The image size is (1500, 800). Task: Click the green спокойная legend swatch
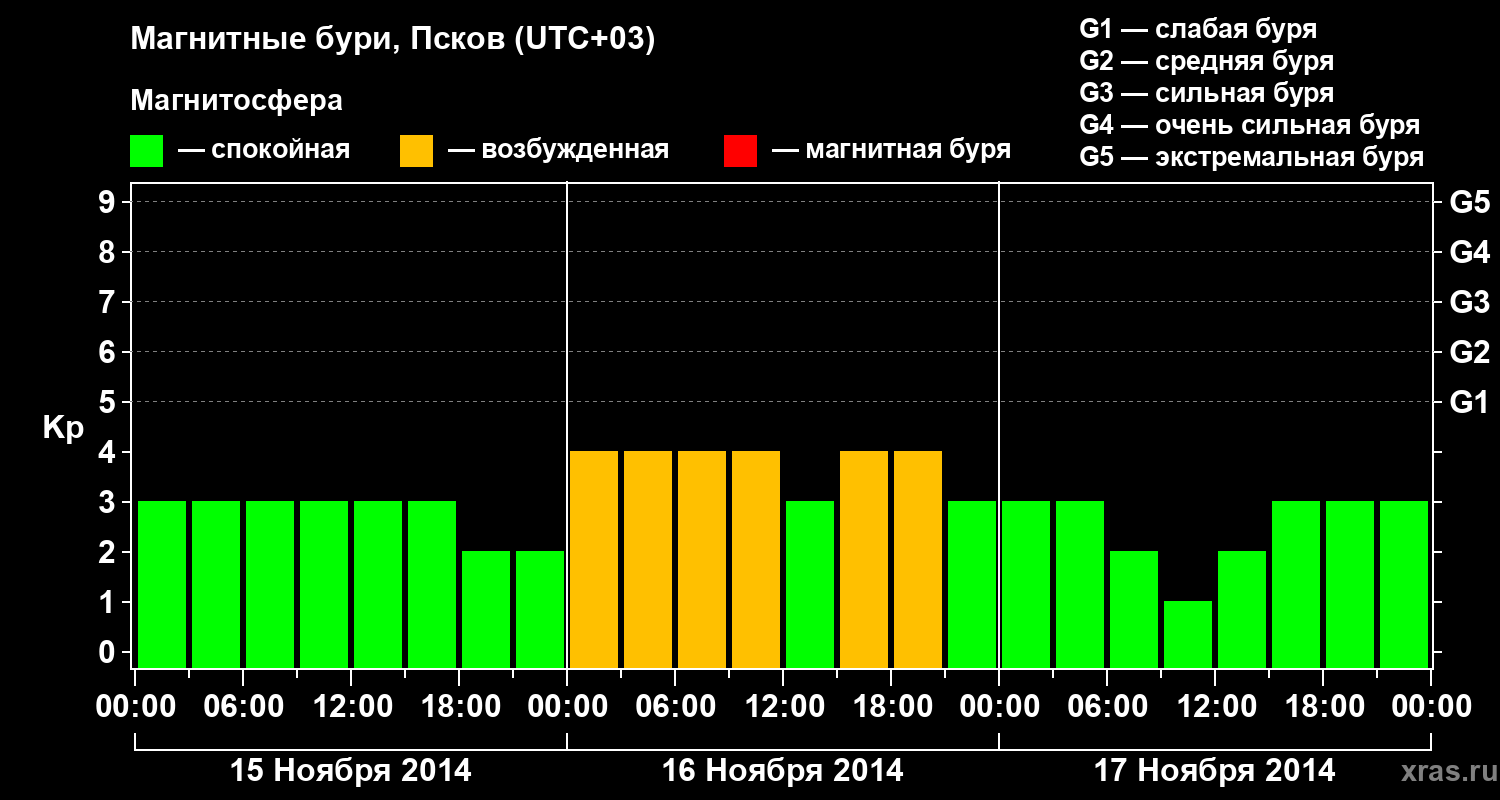tap(146, 151)
